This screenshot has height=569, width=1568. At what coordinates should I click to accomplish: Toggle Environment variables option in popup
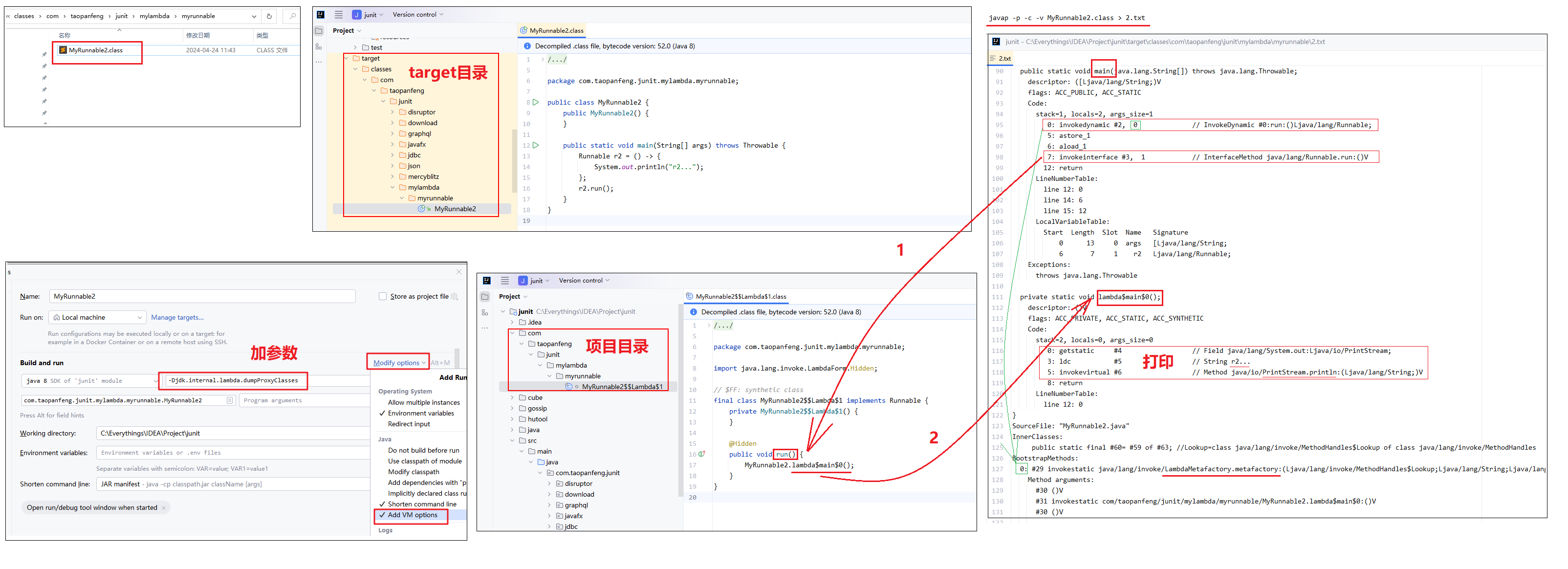420,413
